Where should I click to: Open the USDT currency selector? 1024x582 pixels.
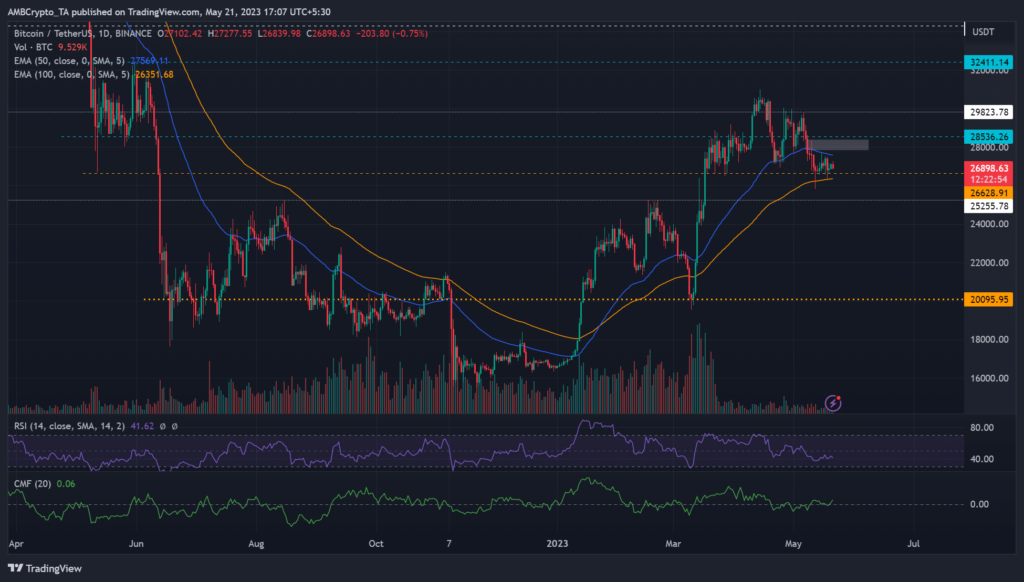984,31
